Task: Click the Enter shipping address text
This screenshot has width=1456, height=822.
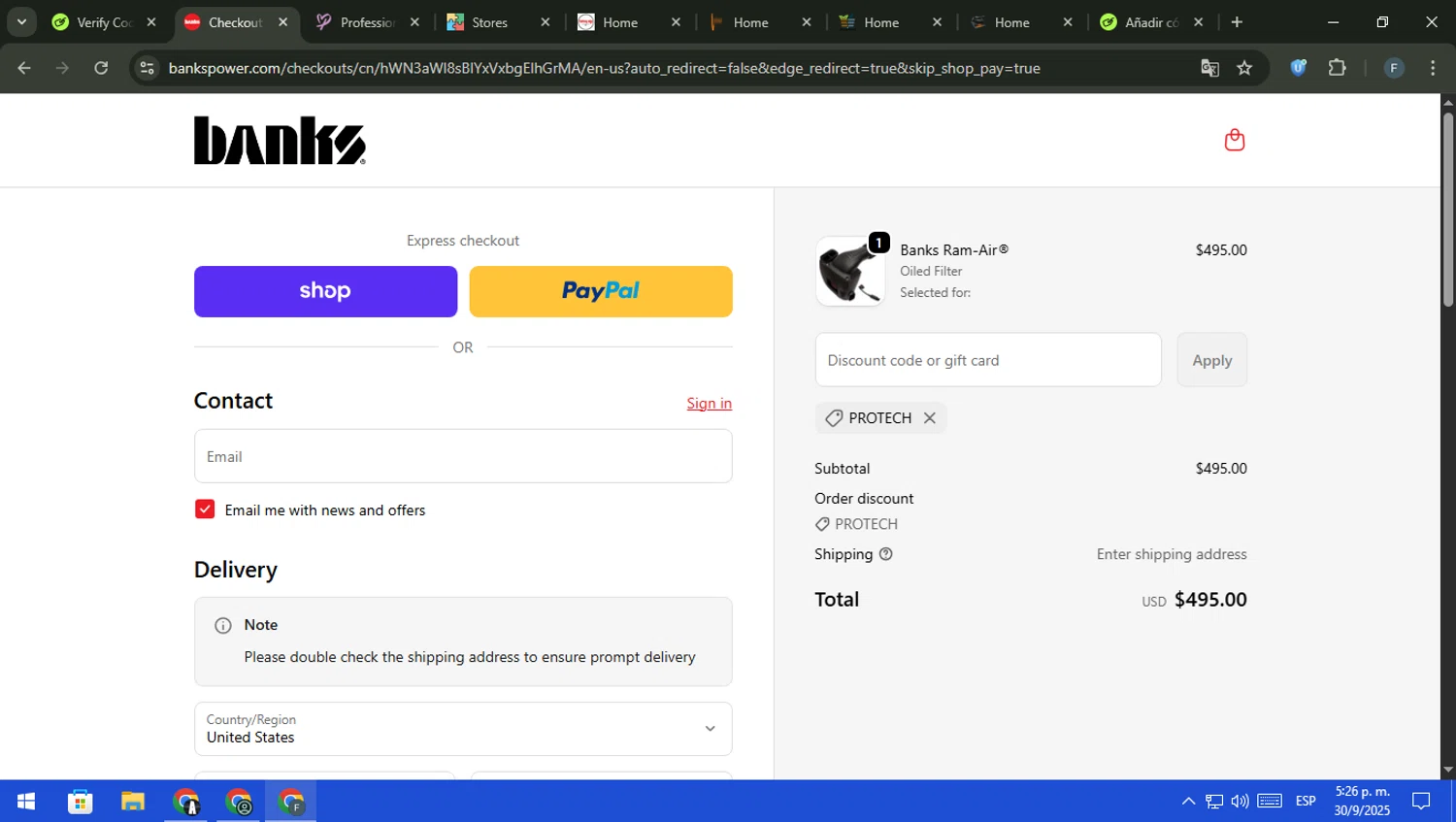Action: click(x=1172, y=554)
